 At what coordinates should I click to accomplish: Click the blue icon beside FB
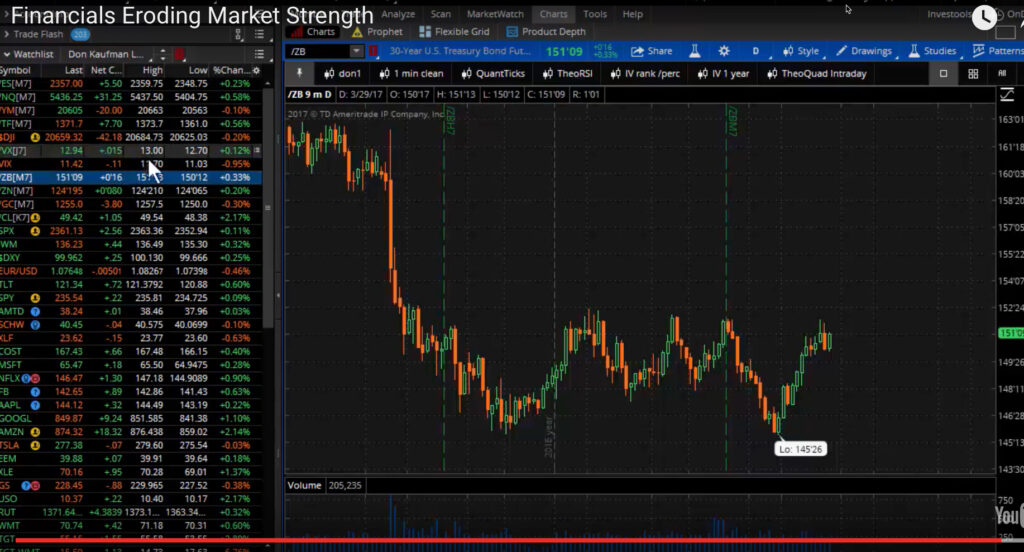35,392
